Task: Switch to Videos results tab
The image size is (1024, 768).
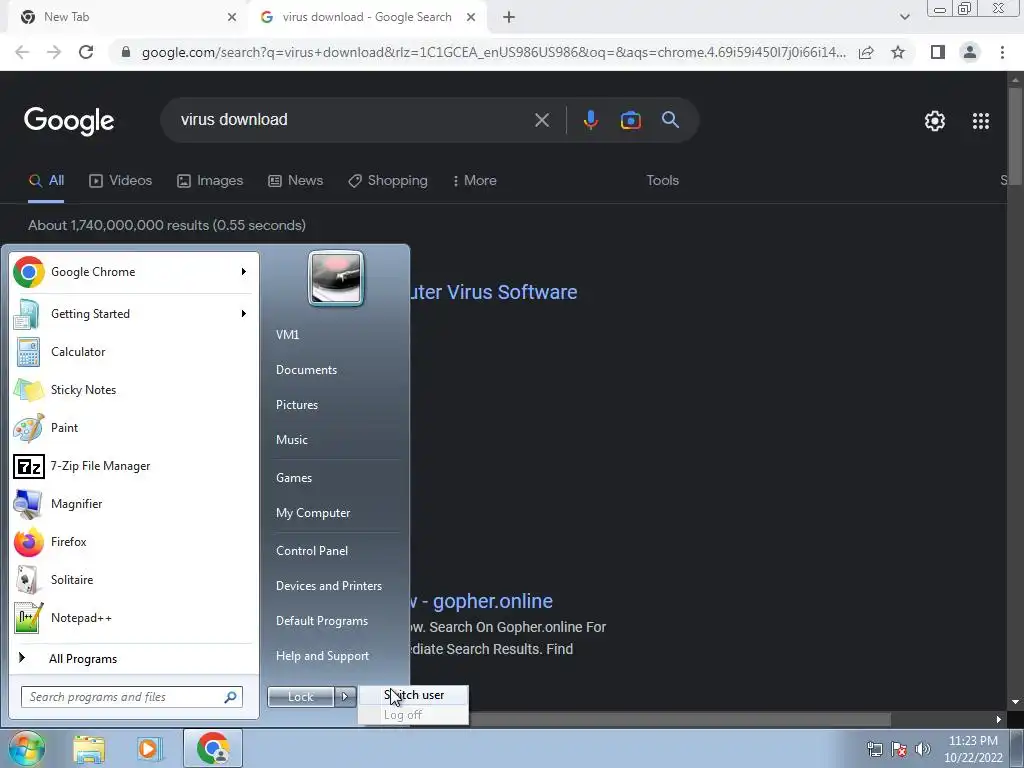Action: click(x=121, y=180)
